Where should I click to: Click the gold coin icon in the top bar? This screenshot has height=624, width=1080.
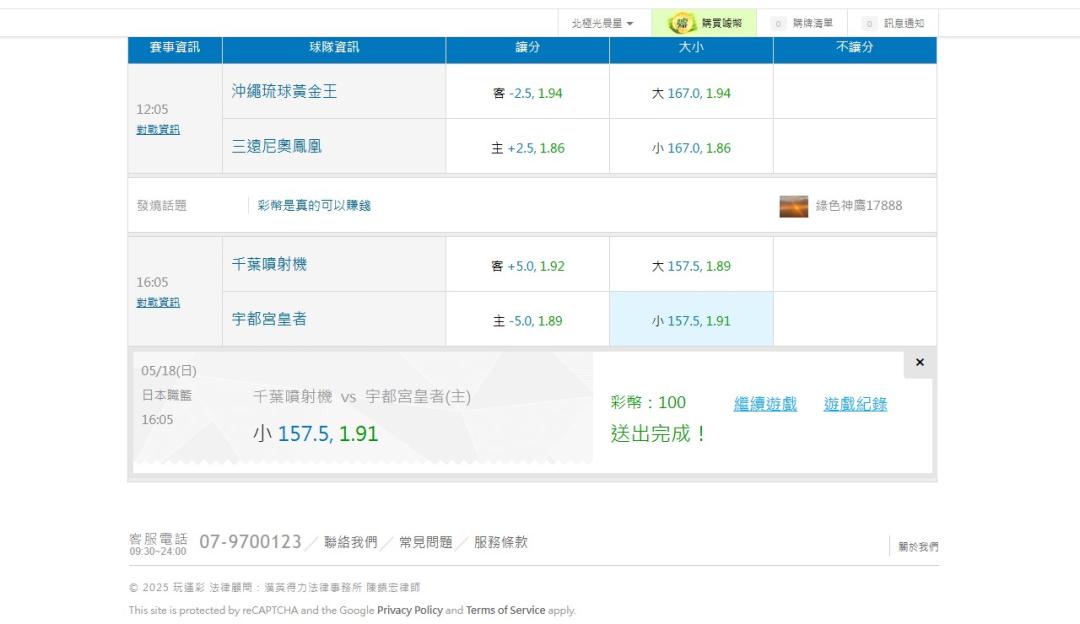coord(681,23)
